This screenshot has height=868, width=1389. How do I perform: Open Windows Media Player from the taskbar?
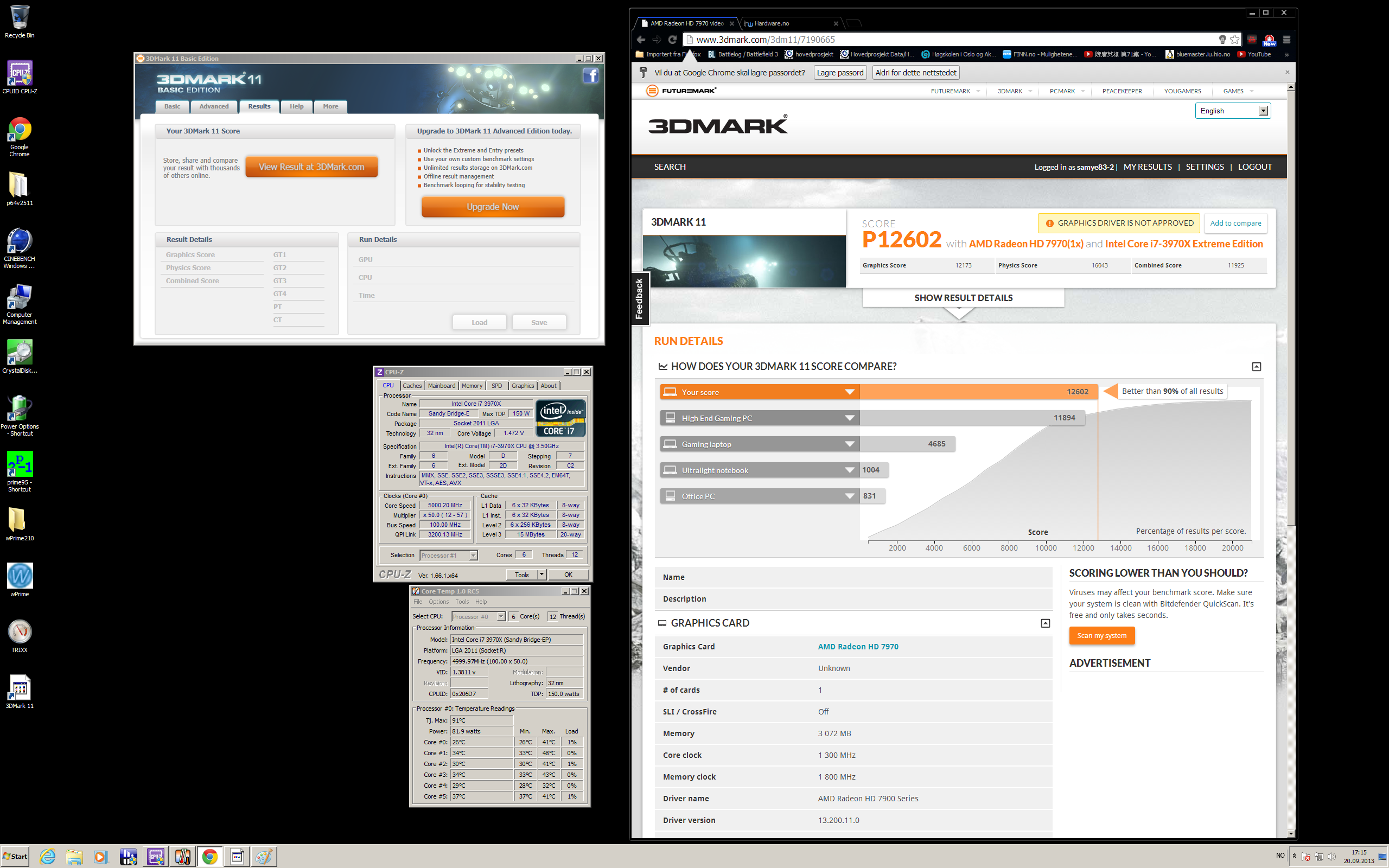tap(100, 857)
